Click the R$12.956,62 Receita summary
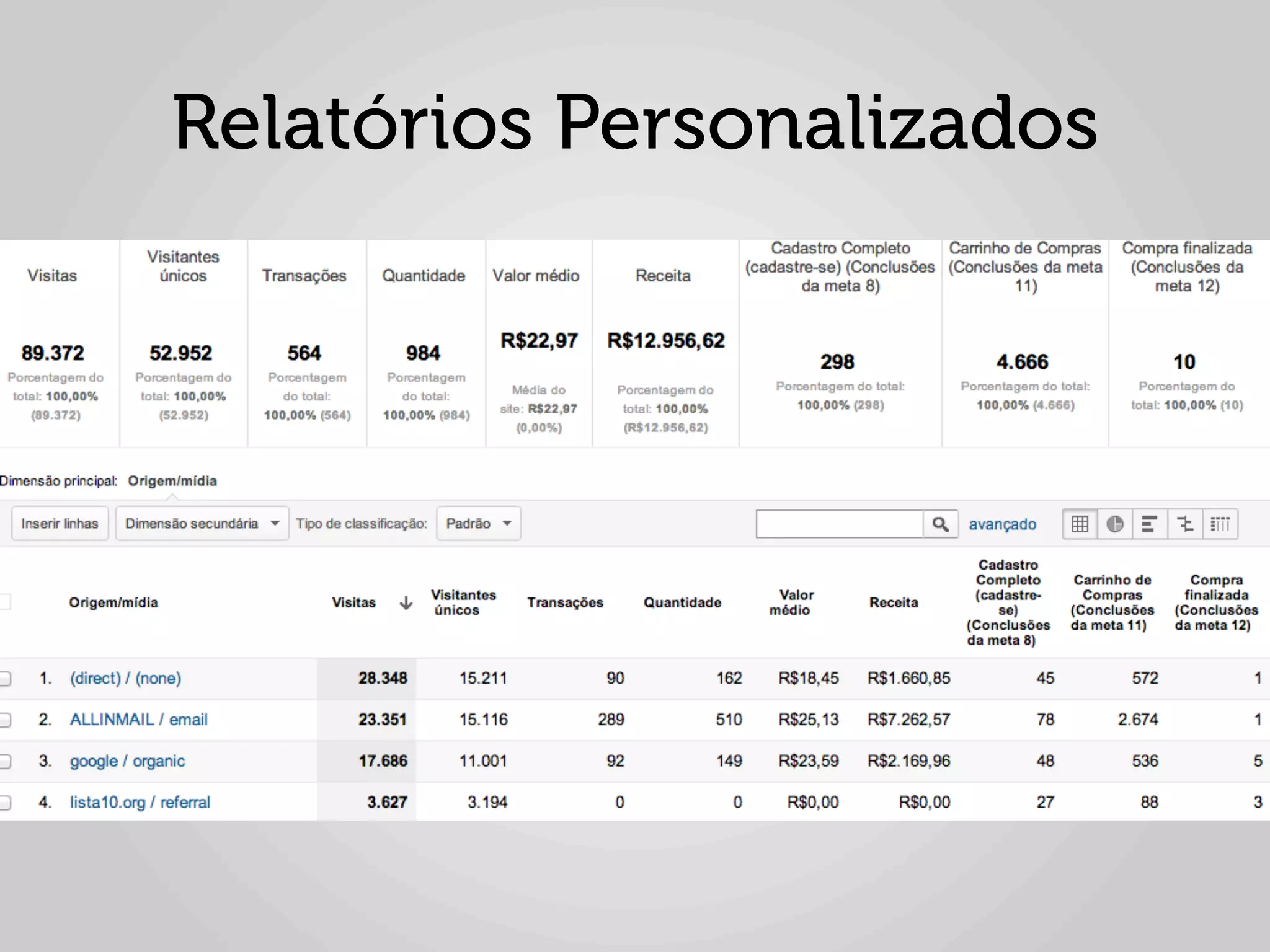The height and width of the screenshot is (952, 1270). click(665, 341)
